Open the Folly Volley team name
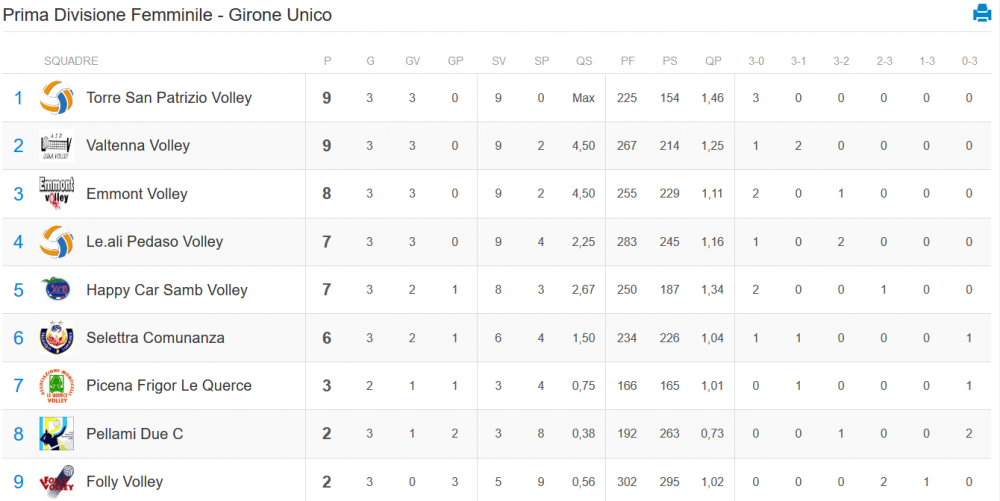Image resolution: width=1000 pixels, height=501 pixels. tap(124, 482)
